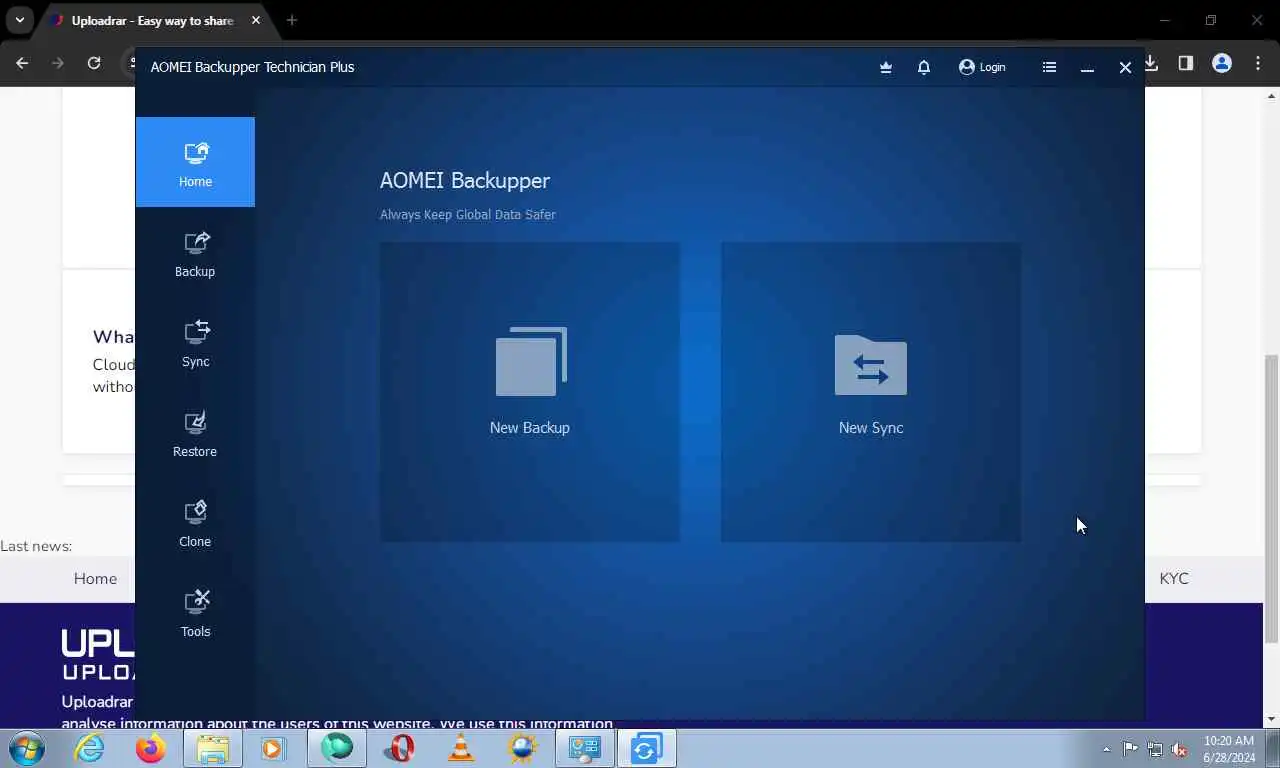
Task: Open a new browser tab
Action: (292, 20)
